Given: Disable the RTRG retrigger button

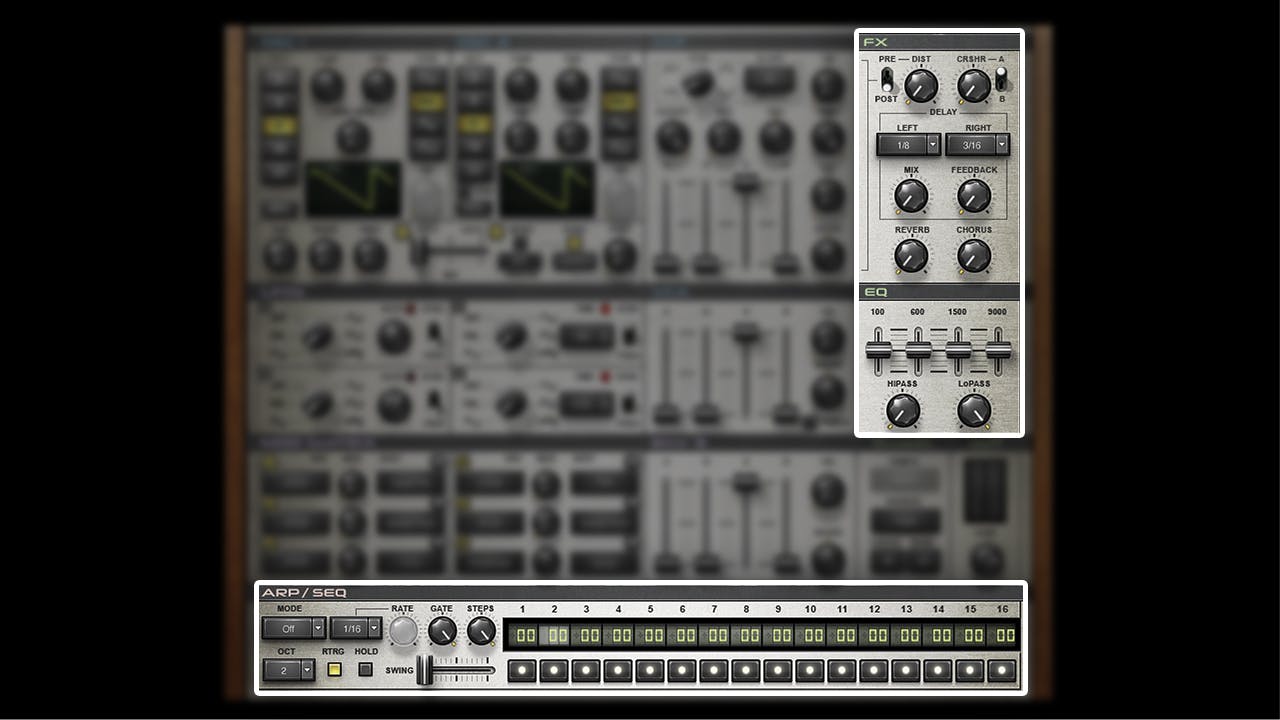Looking at the screenshot, I should point(334,669).
